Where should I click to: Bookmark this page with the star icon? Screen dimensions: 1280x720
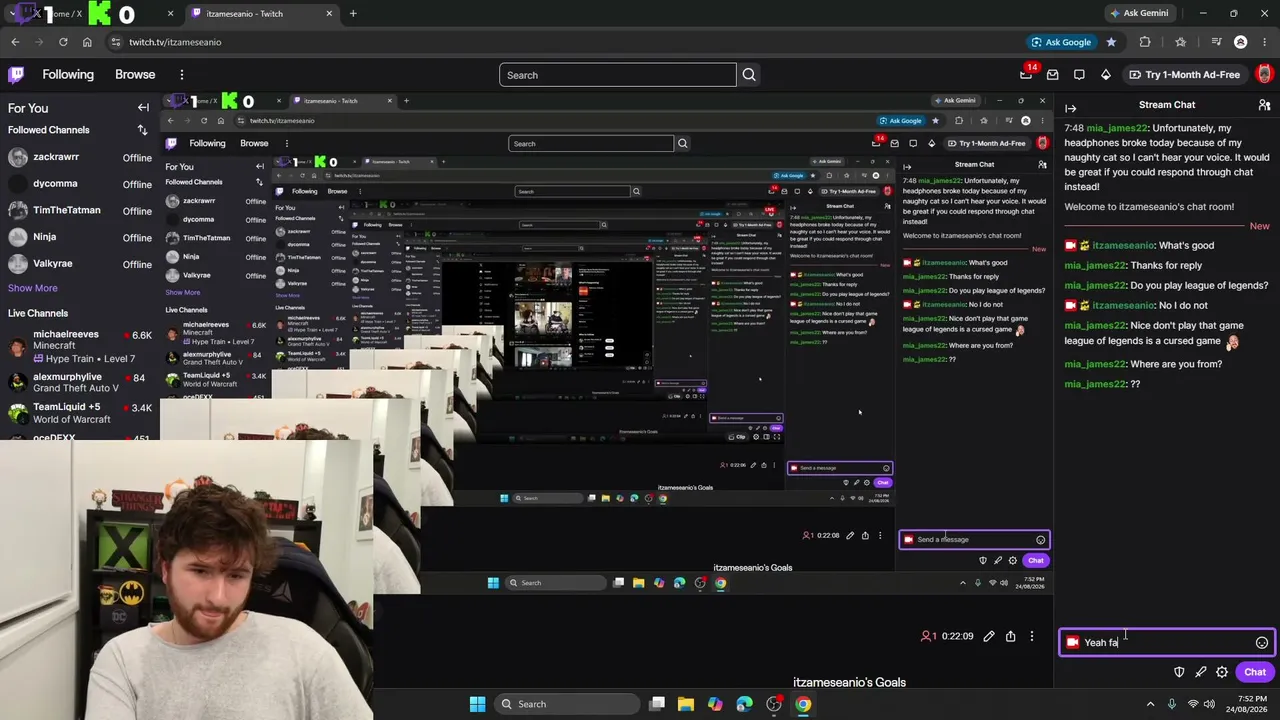pos(1111,42)
